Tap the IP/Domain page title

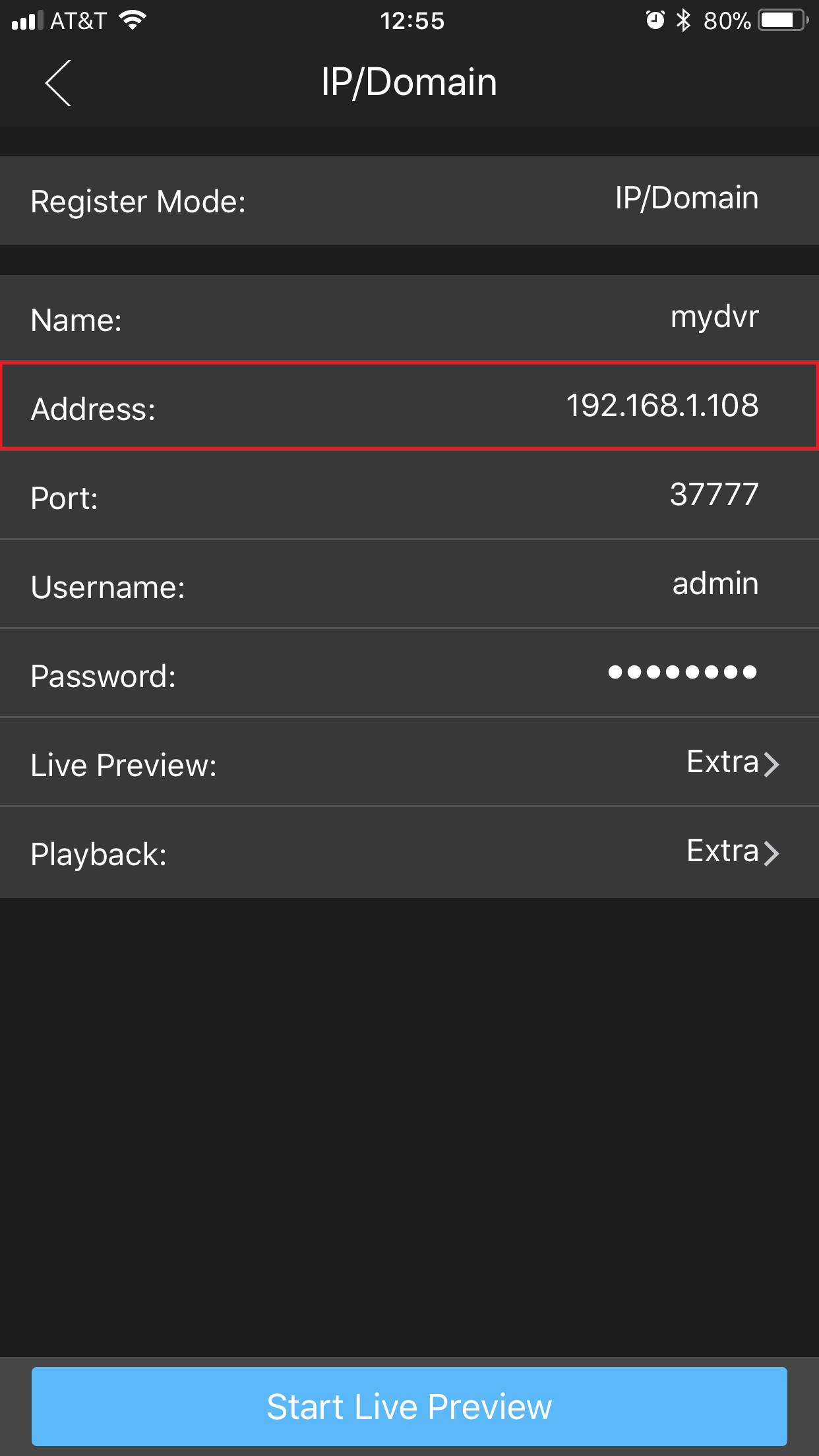pyautogui.click(x=409, y=82)
